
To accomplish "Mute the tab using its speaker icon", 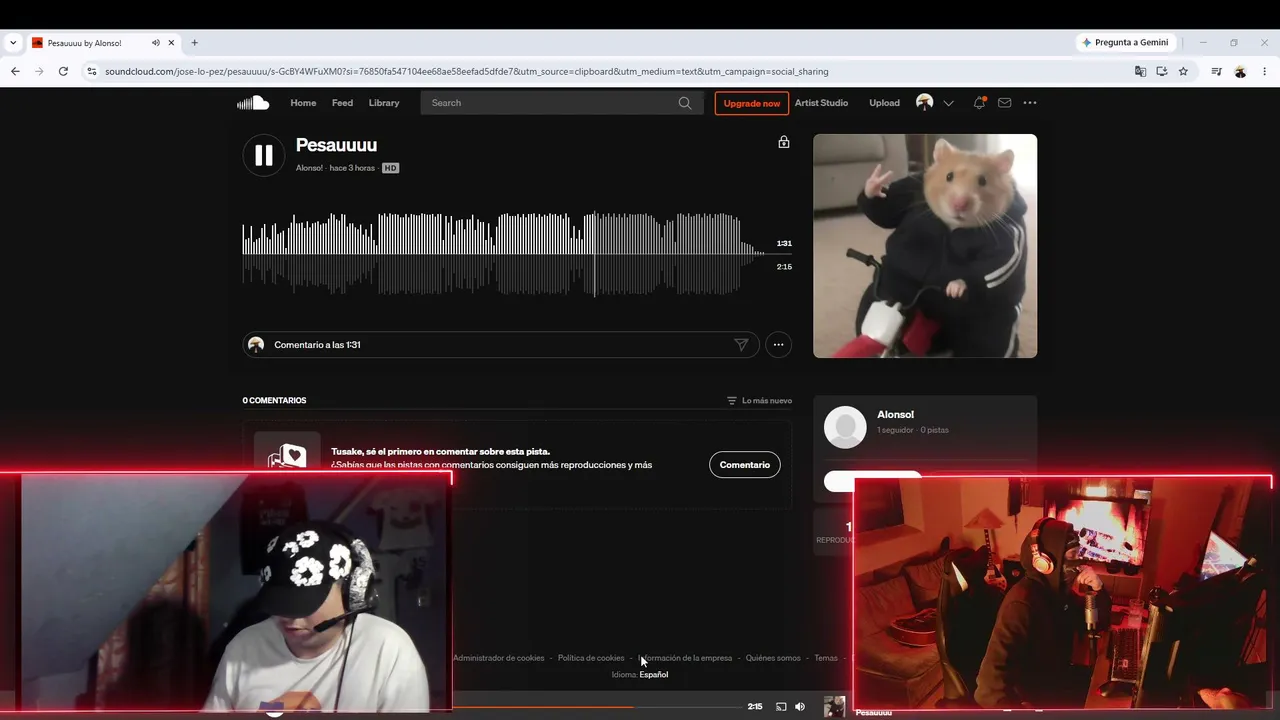I will [x=156, y=43].
